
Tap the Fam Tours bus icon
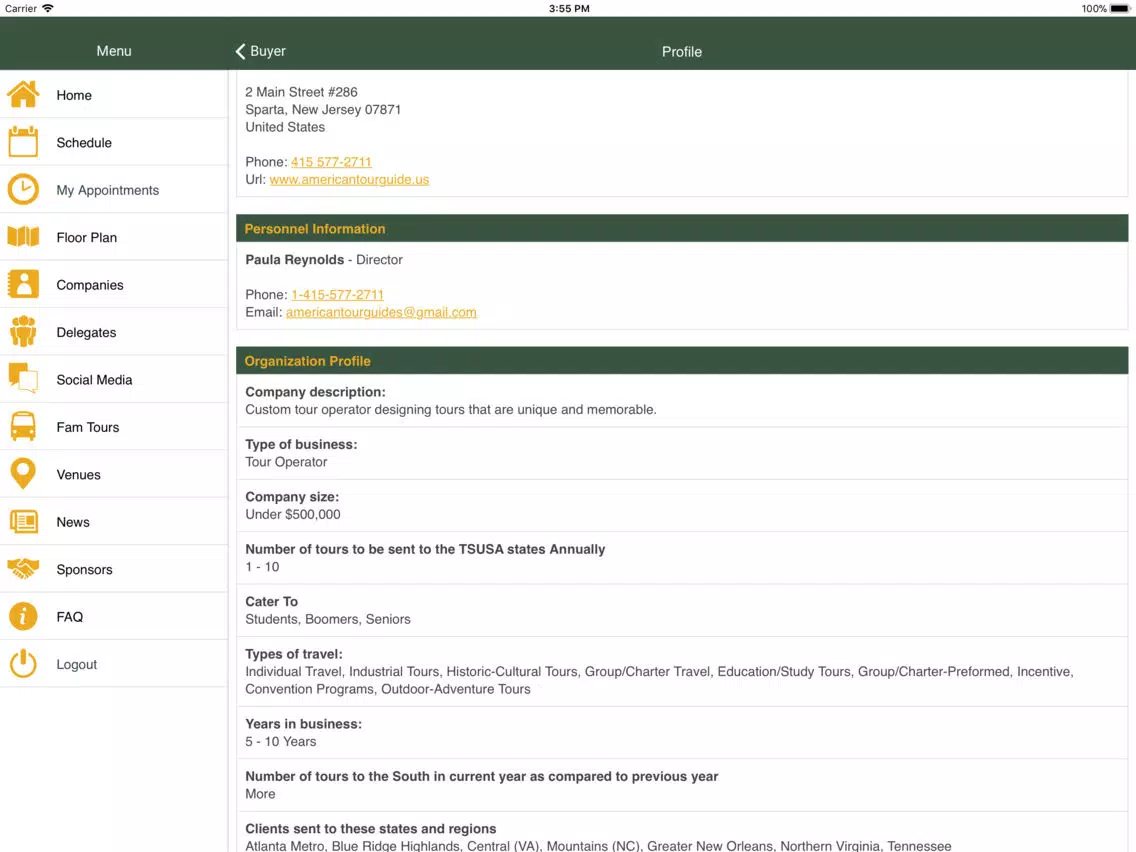[23, 427]
